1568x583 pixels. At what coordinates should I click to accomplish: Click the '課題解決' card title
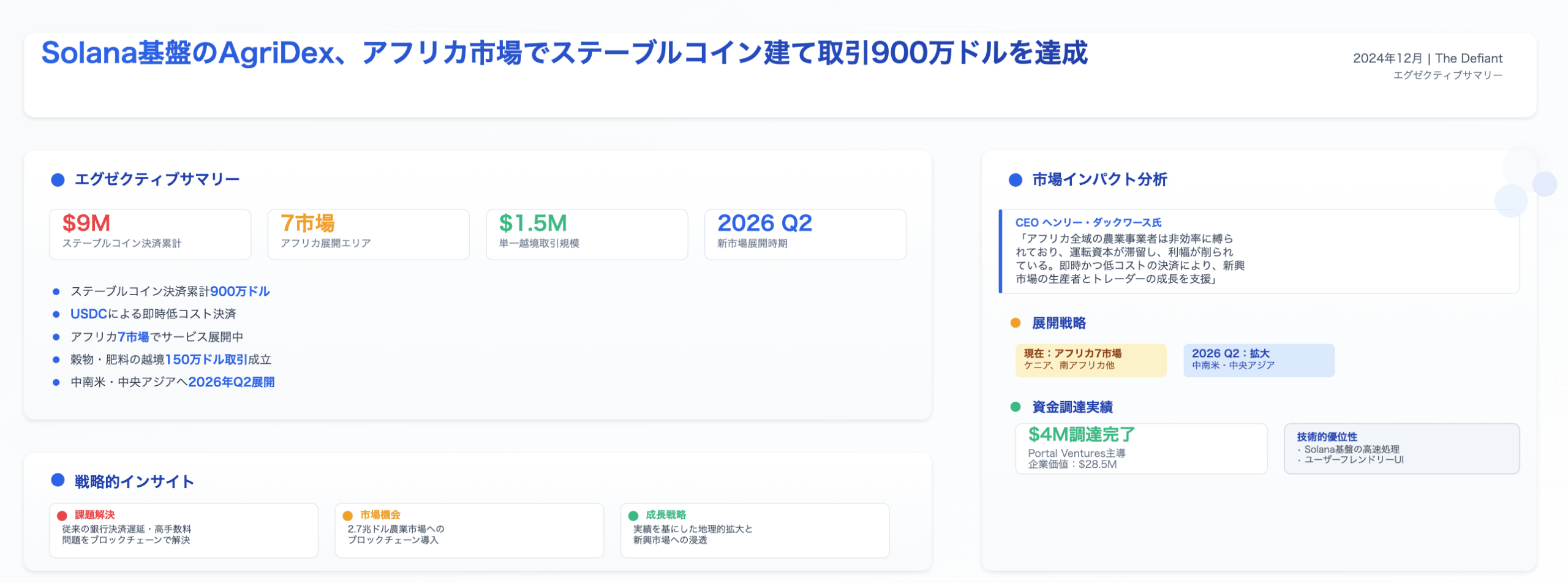click(94, 515)
